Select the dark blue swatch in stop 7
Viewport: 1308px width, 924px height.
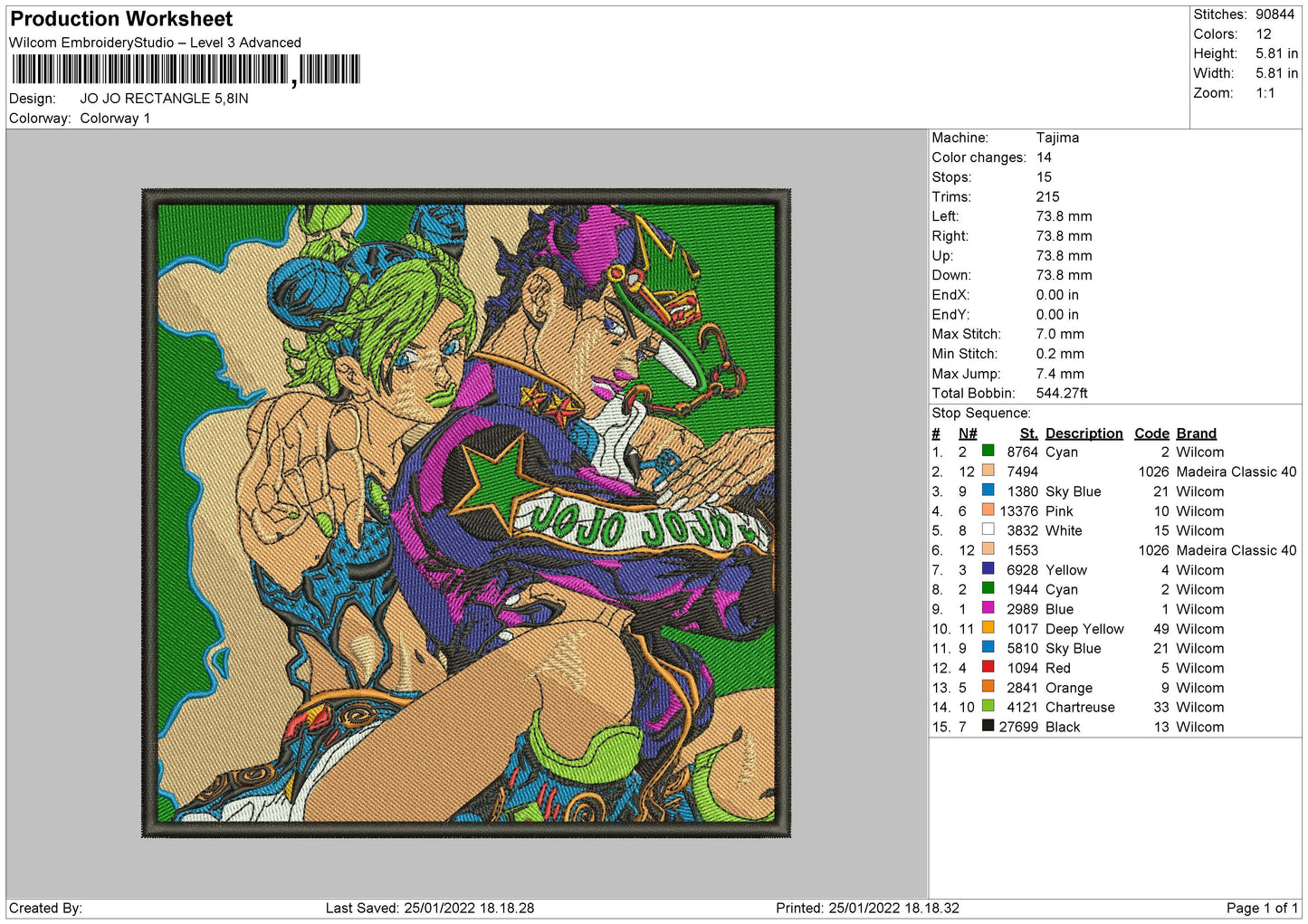(x=988, y=568)
